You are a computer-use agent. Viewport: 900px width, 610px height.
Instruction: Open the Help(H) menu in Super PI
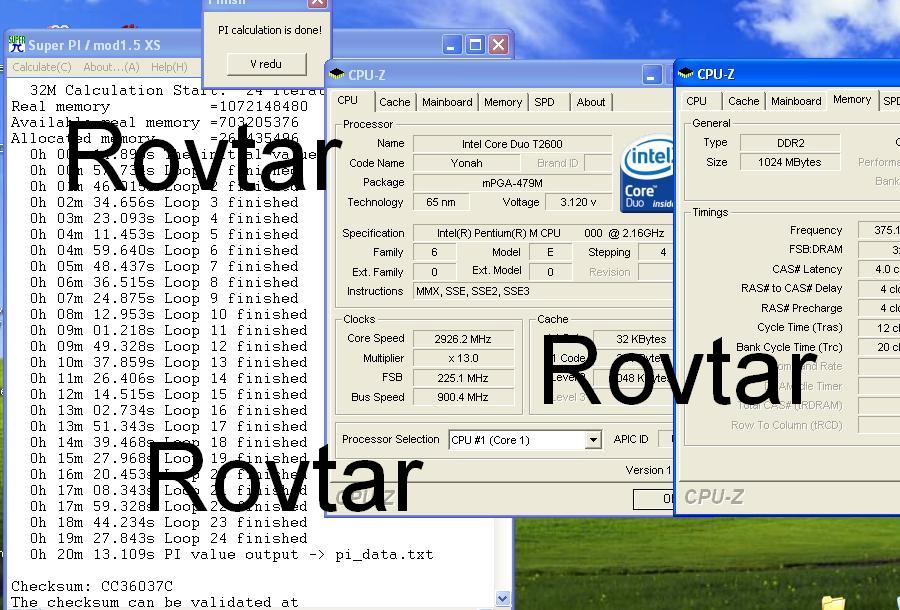tap(169, 67)
